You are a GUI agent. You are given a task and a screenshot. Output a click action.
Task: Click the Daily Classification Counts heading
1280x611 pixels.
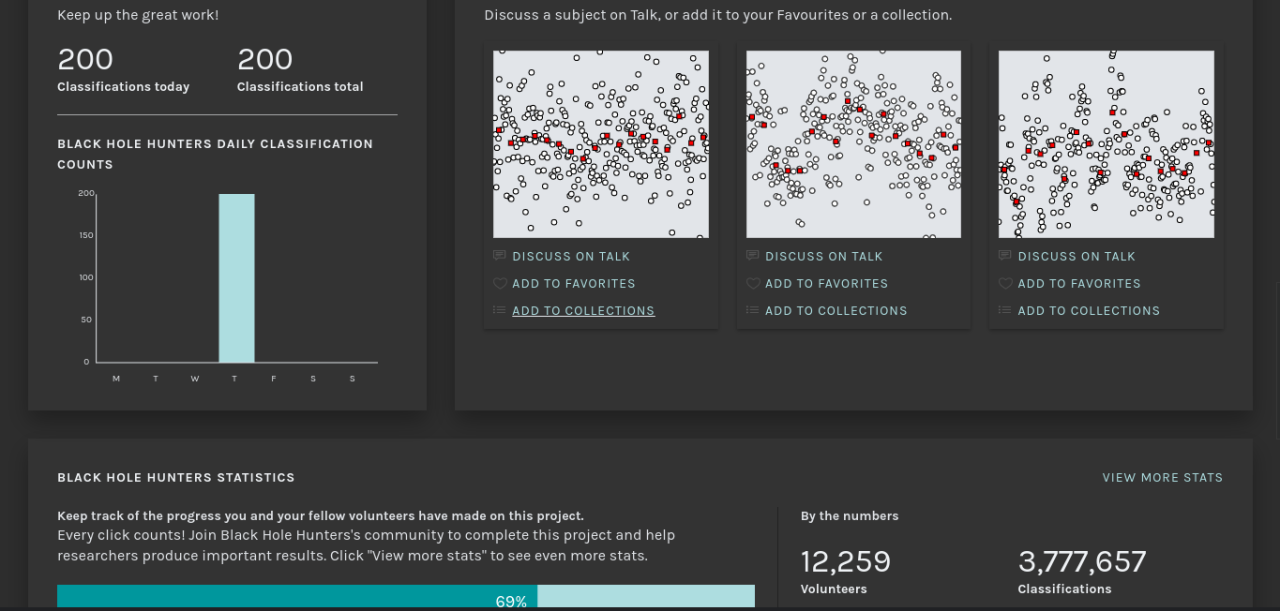coord(215,154)
